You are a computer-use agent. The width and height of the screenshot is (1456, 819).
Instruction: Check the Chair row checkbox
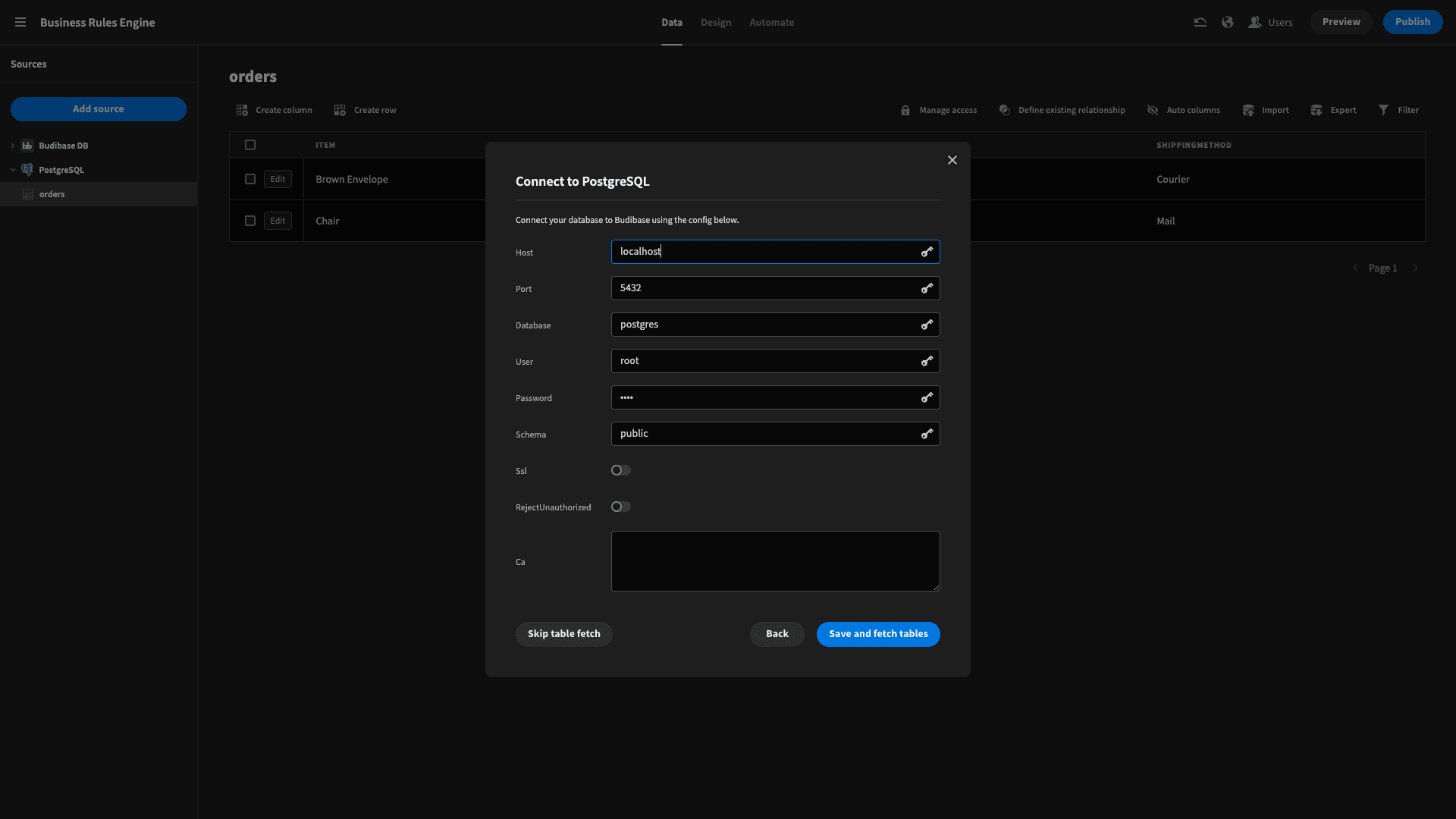pyautogui.click(x=250, y=221)
